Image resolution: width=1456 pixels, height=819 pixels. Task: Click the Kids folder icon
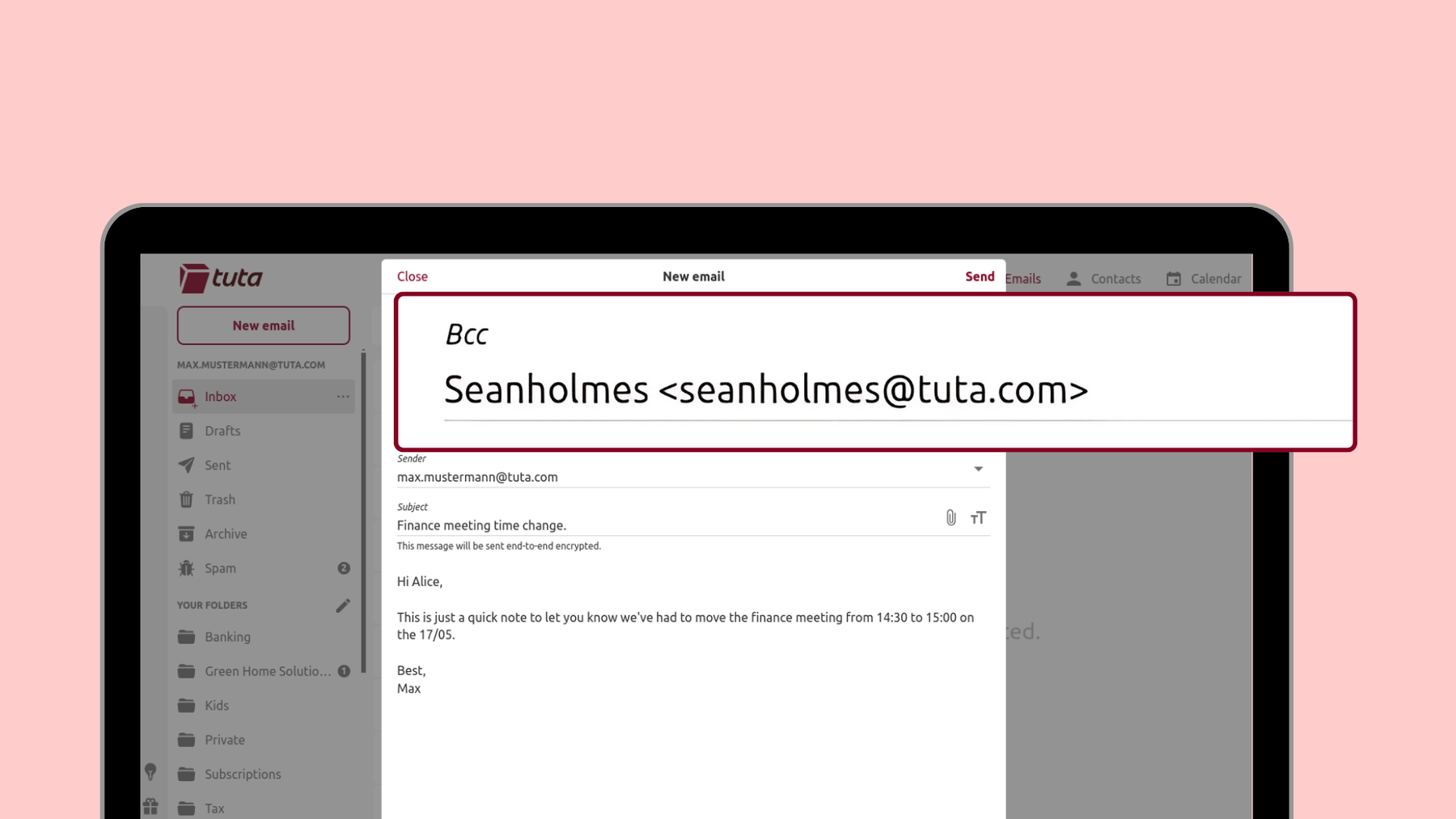186,705
